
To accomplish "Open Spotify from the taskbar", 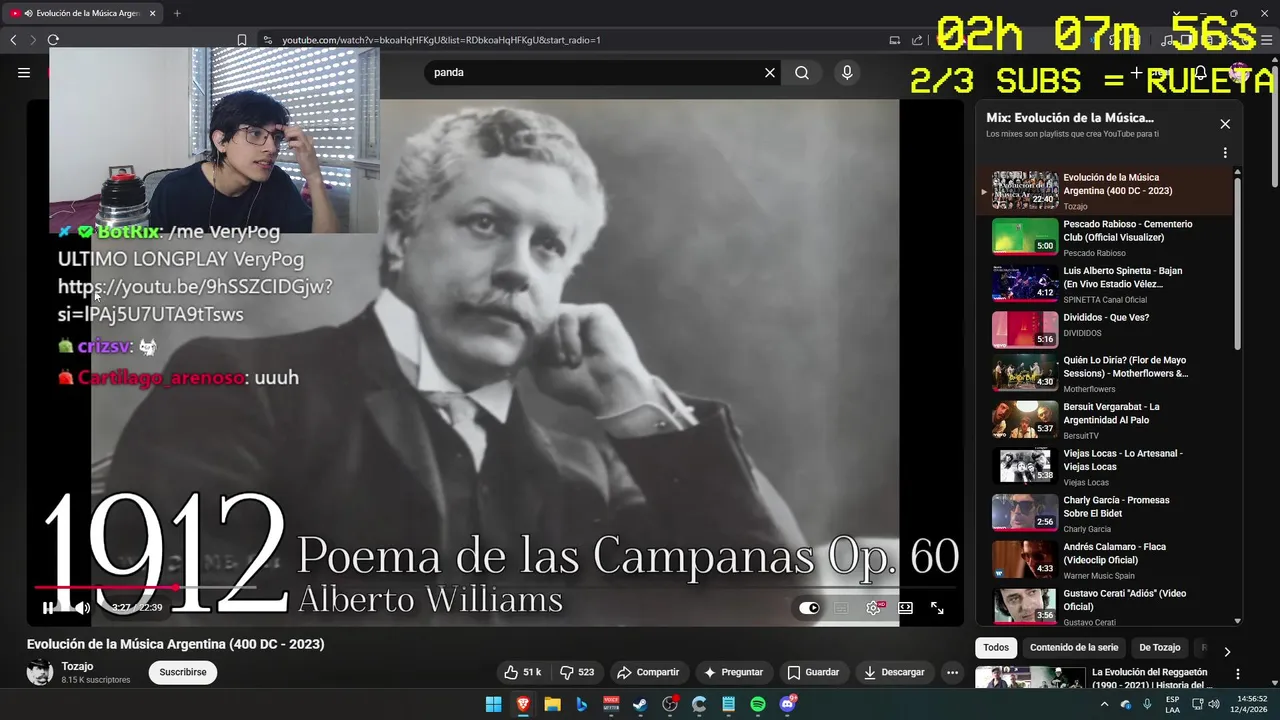I will coord(758,704).
